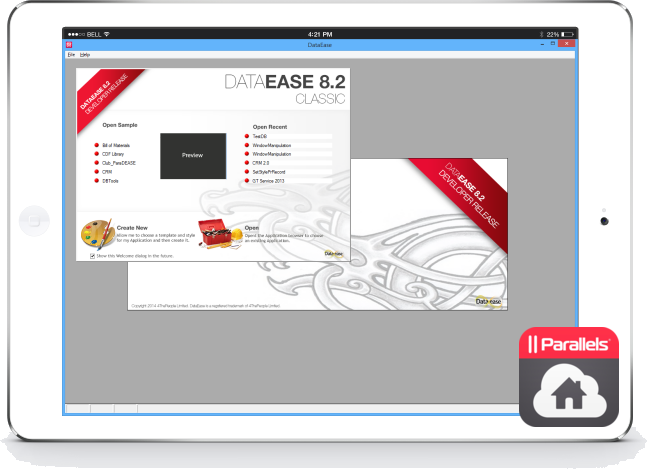Untick Show this Welcome dialog in the future
647x469 pixels.
pyautogui.click(x=92, y=256)
